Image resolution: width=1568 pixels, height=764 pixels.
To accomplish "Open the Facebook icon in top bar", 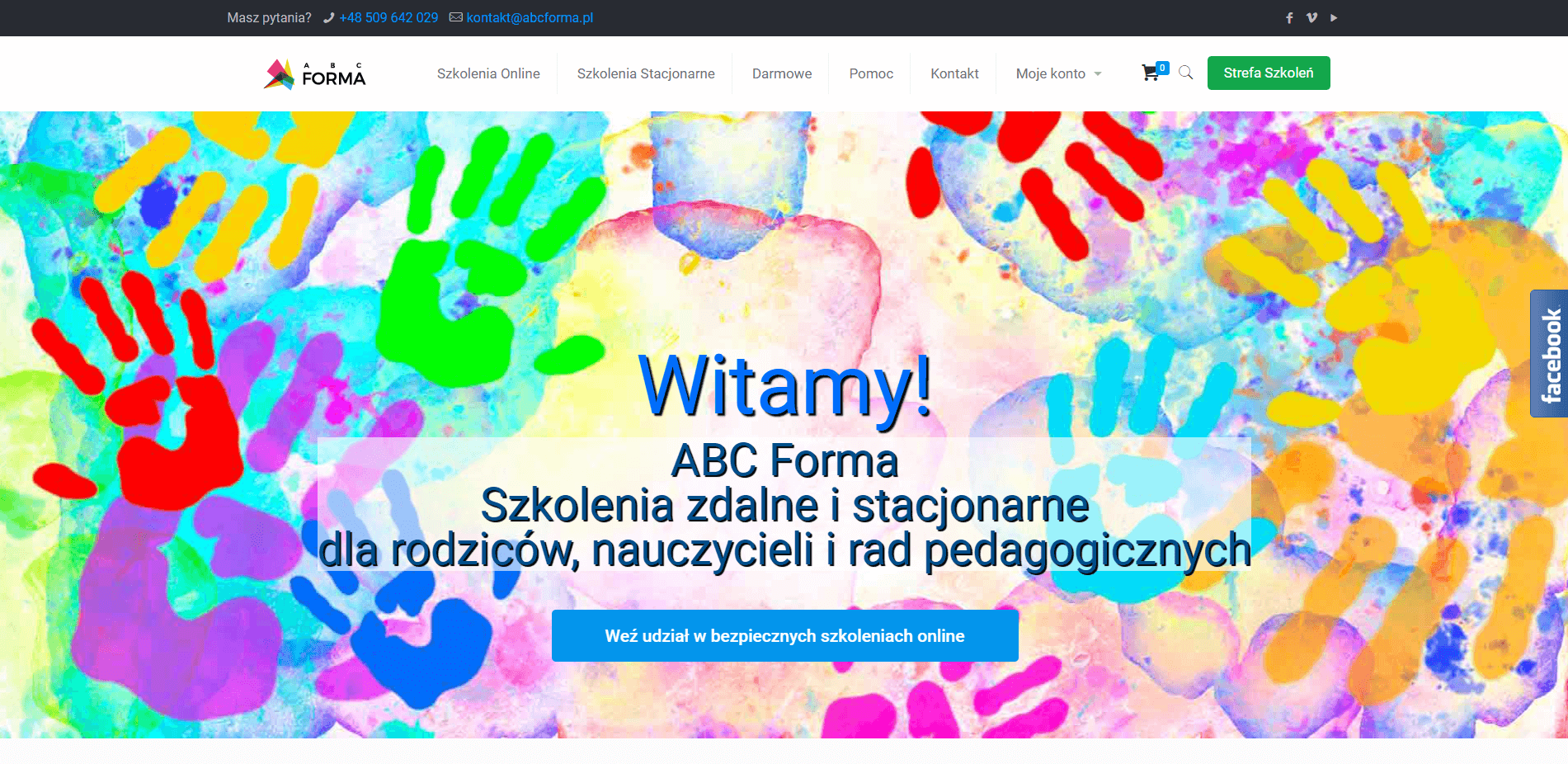I will [x=1289, y=18].
